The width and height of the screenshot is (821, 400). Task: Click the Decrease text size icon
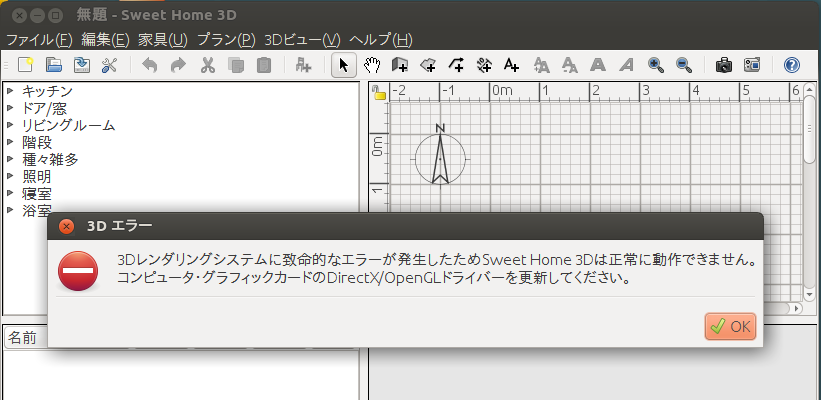point(570,65)
